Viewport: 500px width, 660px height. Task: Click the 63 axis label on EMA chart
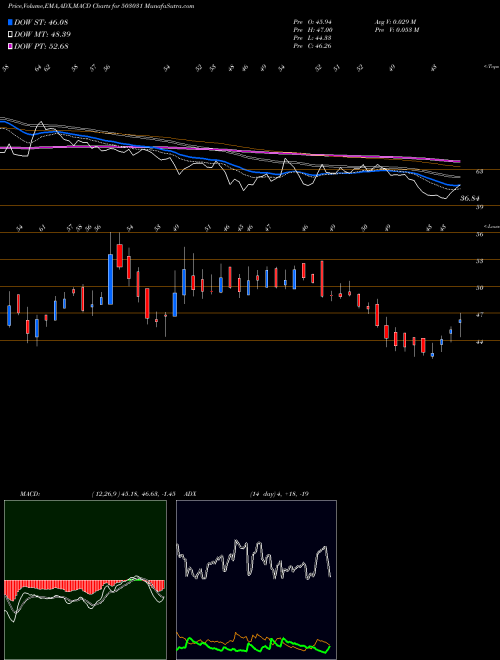coord(479,172)
